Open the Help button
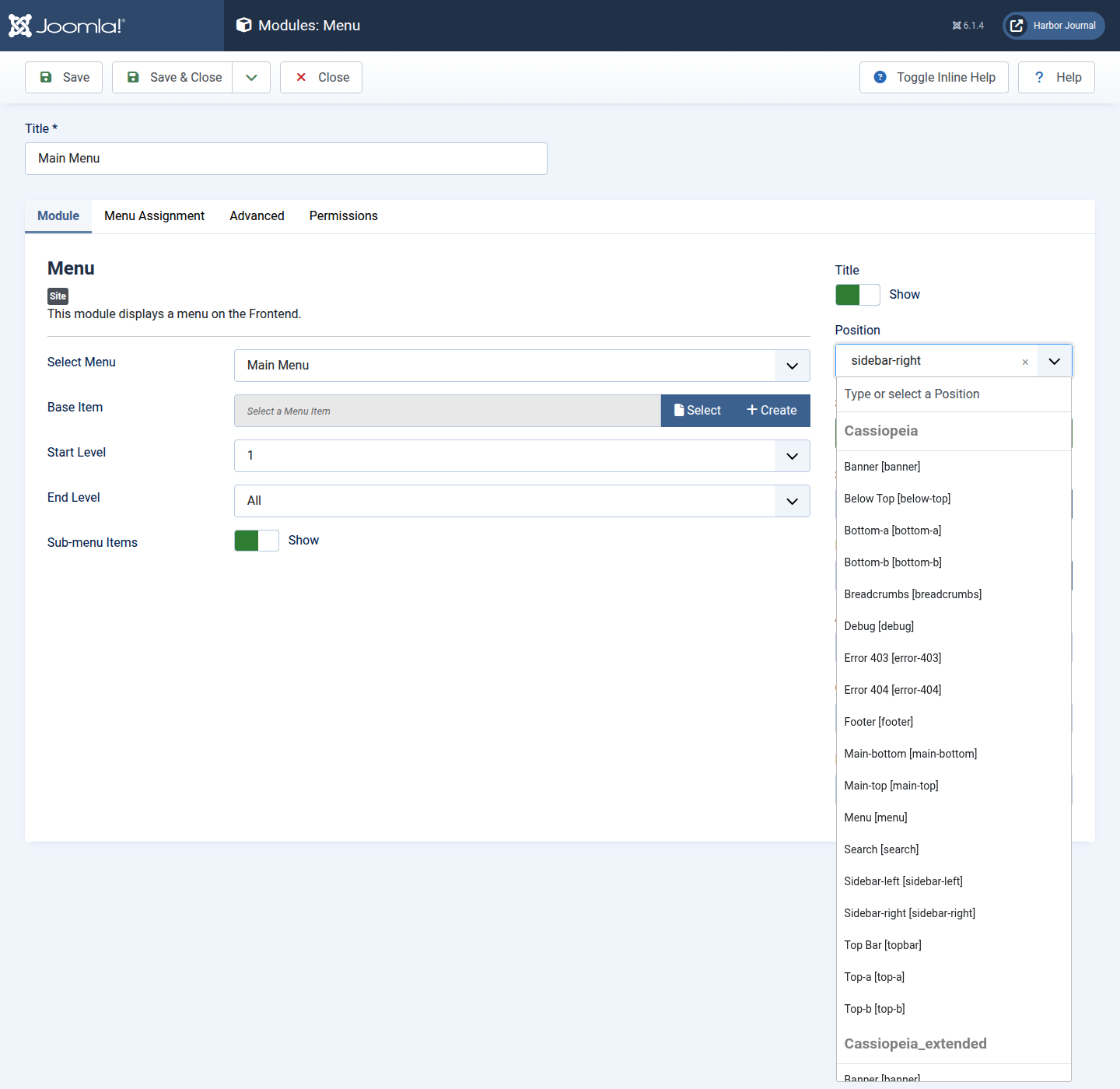Viewport: 1120px width, 1089px height. pos(1056,77)
